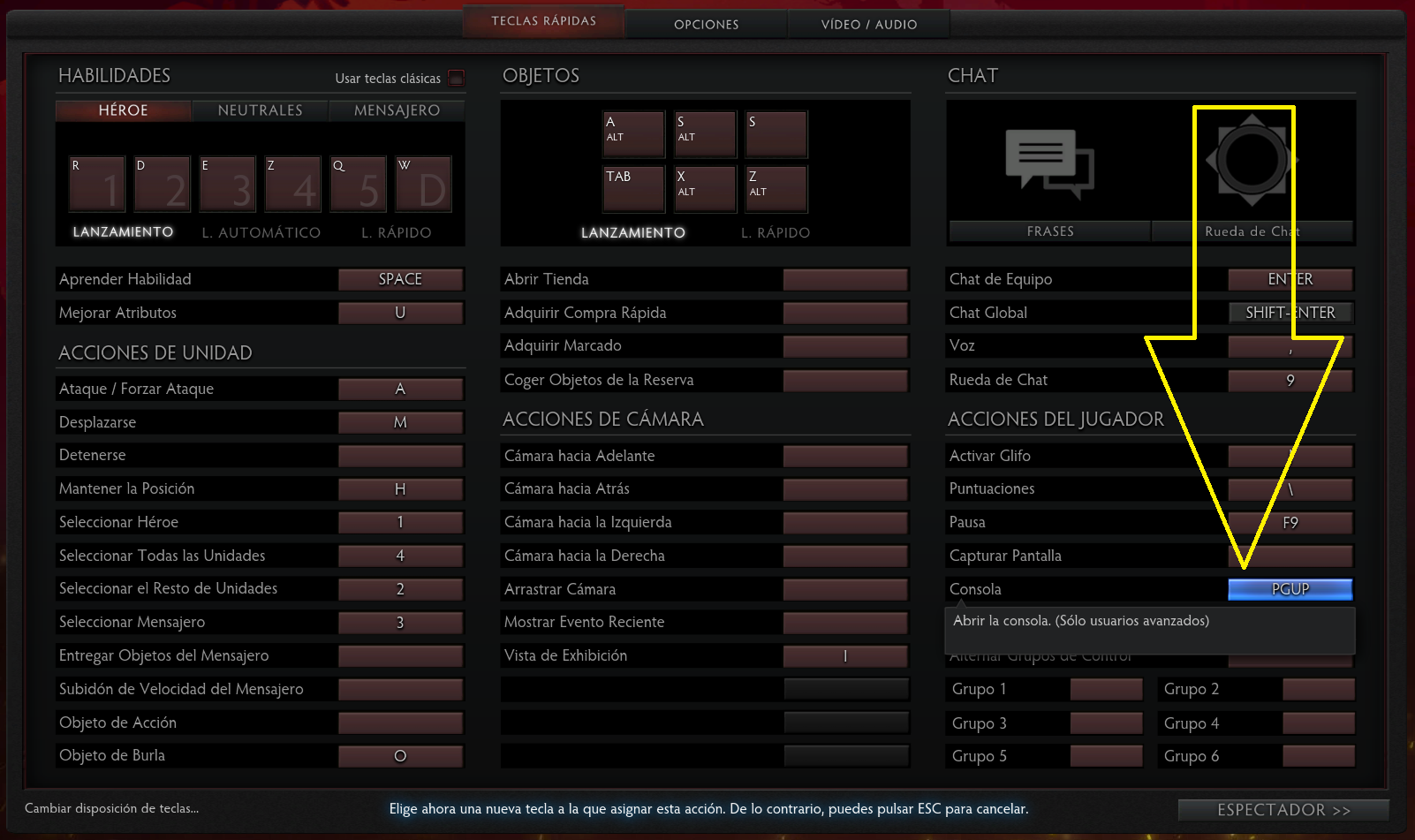Click the TAB item slot in Objetos
1415x840 pixels.
coord(633,189)
